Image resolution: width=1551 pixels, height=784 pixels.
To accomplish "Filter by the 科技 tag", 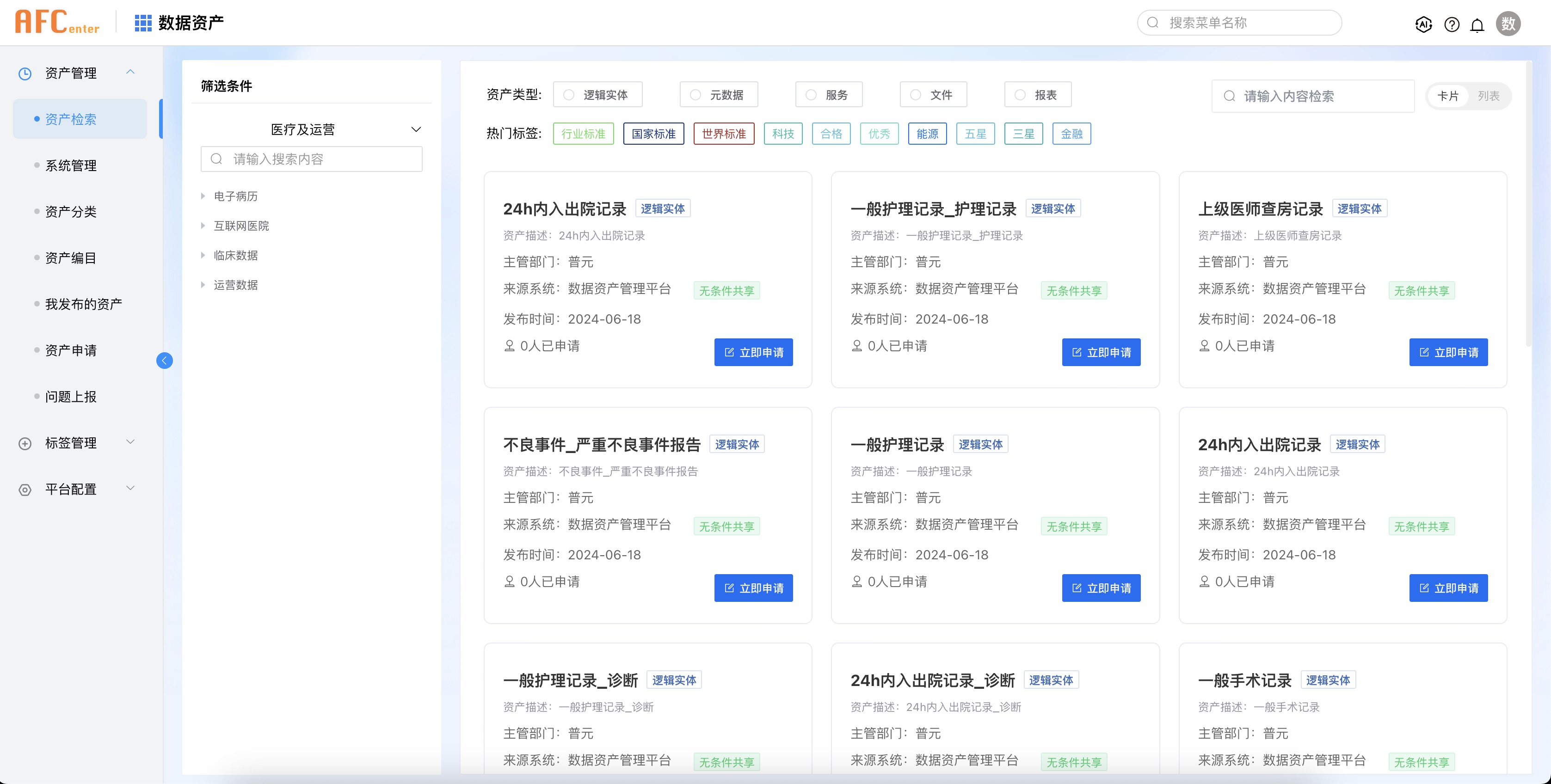I will 783,134.
